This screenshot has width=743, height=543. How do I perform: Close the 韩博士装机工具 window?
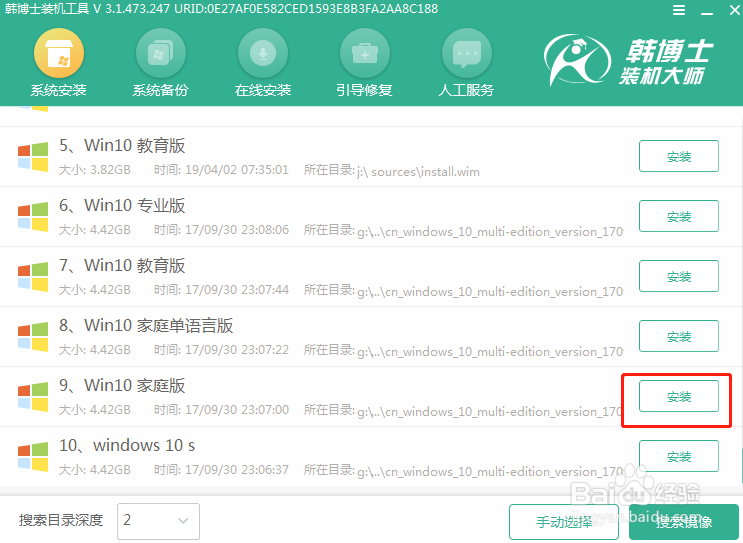[735, 10]
